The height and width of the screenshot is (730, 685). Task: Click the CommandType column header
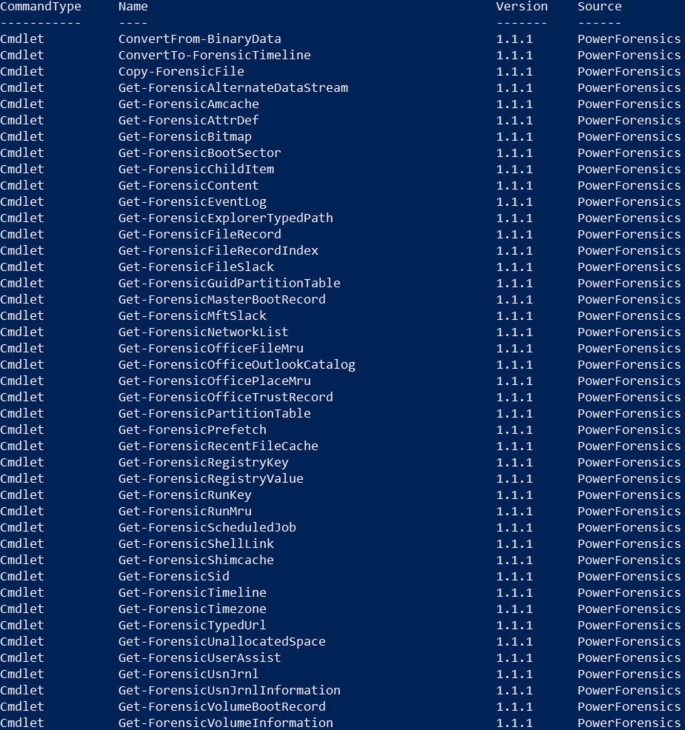41,7
